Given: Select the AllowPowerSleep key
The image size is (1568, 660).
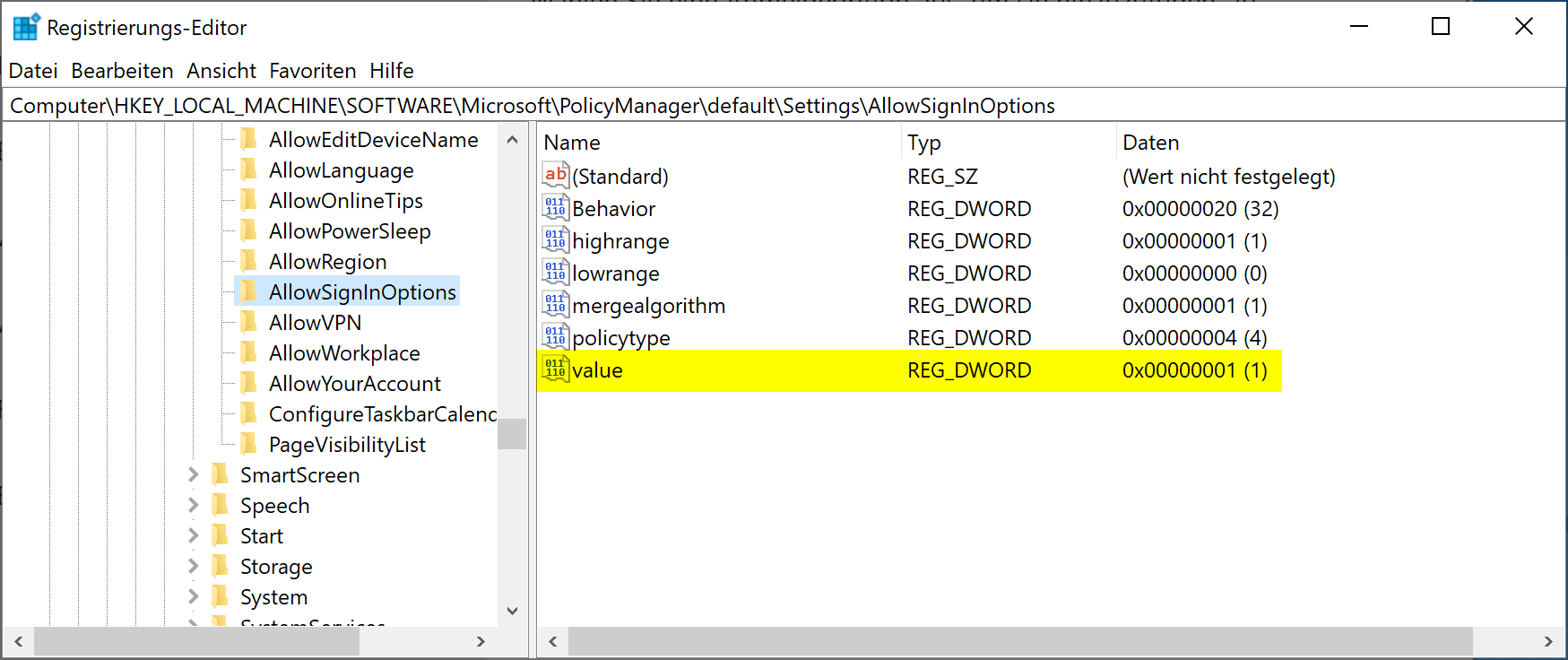Looking at the screenshot, I should coord(350,231).
